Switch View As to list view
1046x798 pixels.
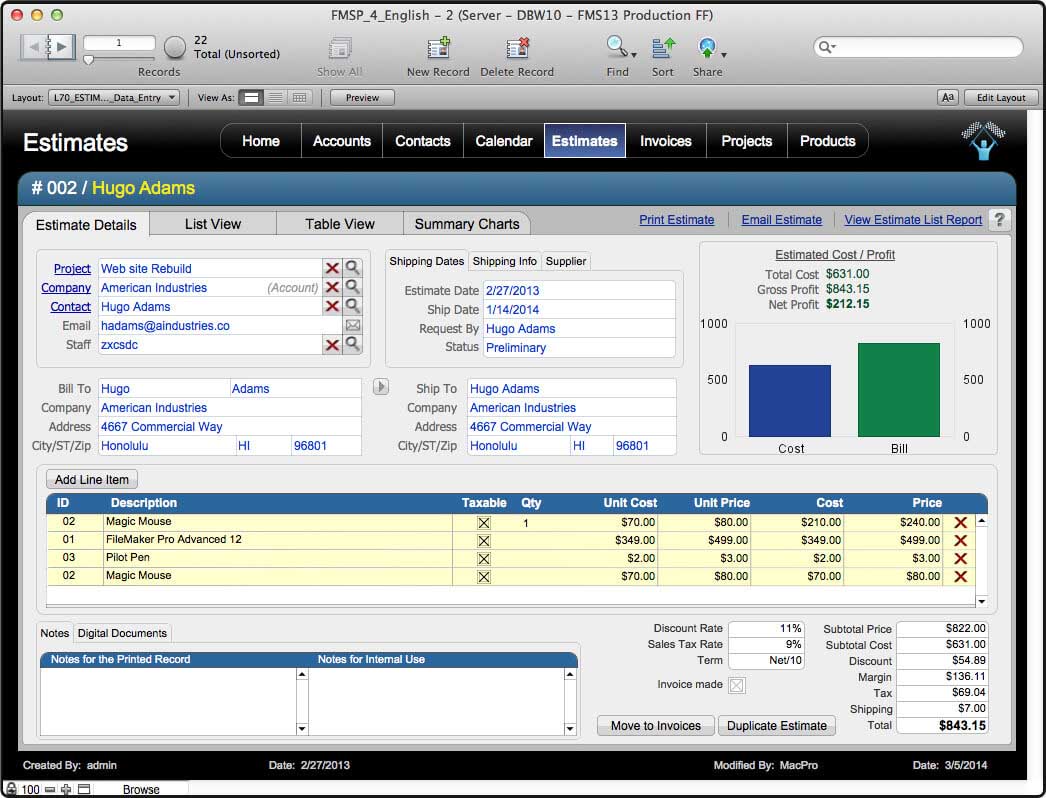tap(275, 97)
